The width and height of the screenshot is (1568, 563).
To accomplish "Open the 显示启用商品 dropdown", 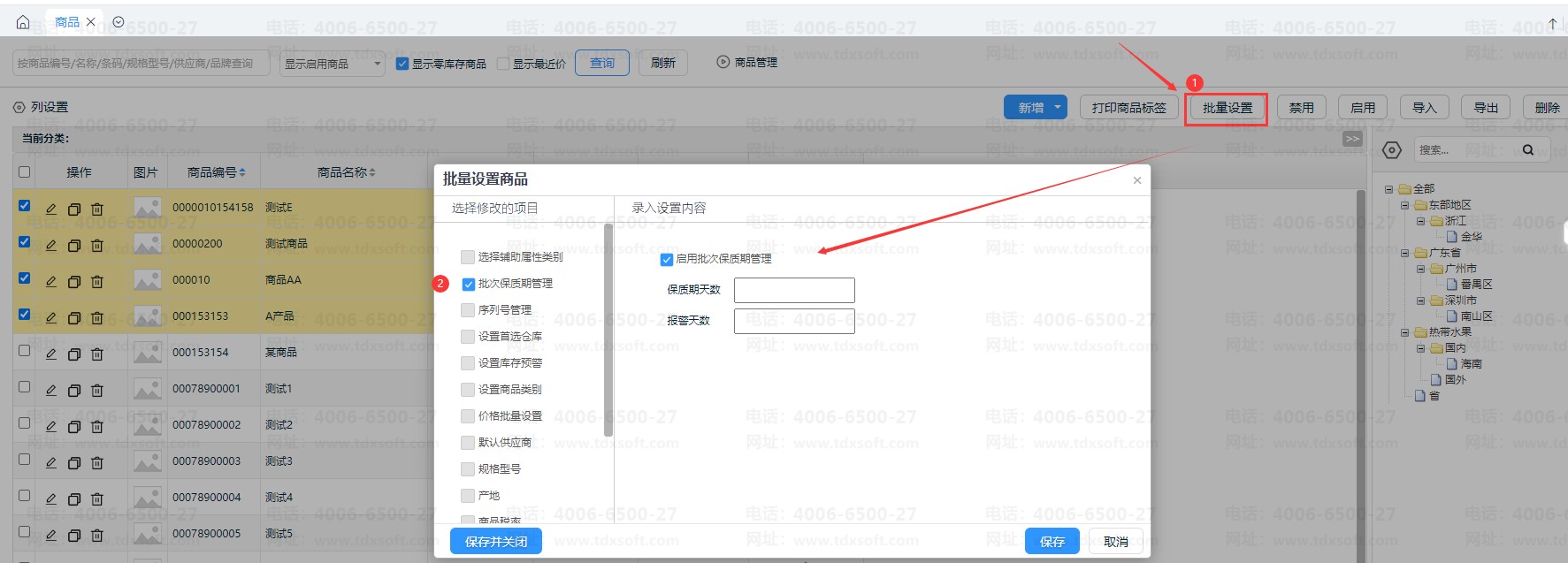I will click(333, 64).
